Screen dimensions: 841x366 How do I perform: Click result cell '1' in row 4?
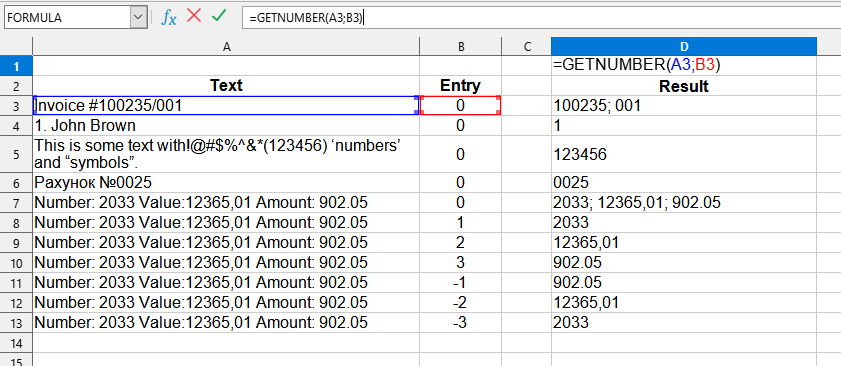pos(684,126)
